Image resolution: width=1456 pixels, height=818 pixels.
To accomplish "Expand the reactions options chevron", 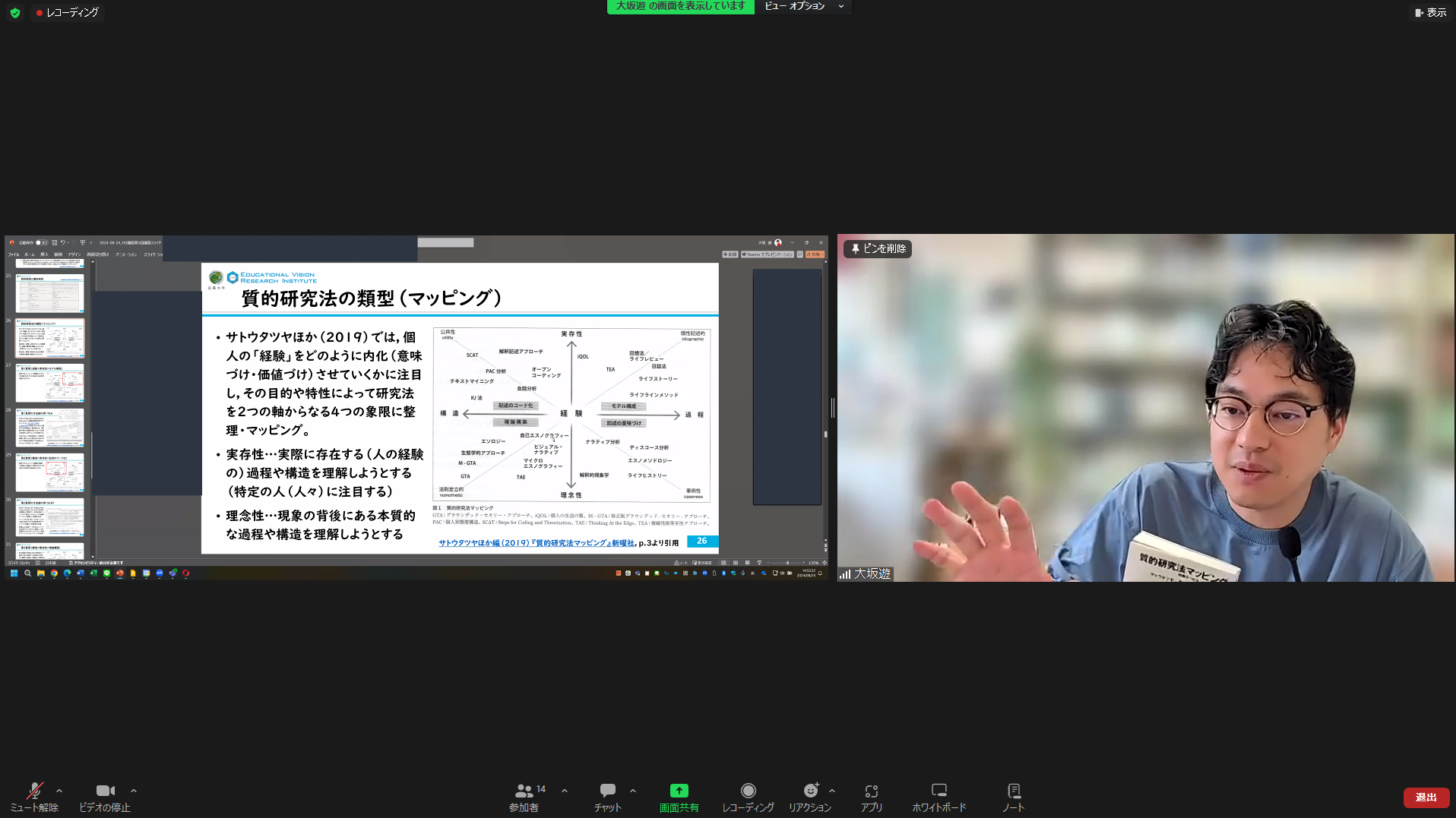I will (x=832, y=791).
